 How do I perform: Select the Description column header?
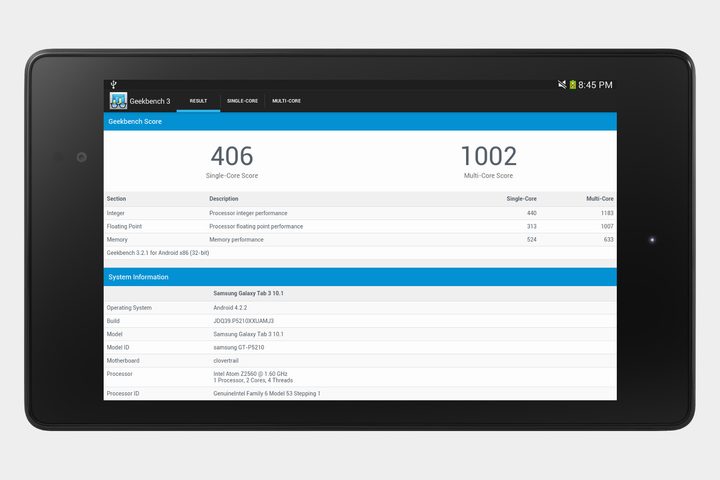tap(224, 199)
